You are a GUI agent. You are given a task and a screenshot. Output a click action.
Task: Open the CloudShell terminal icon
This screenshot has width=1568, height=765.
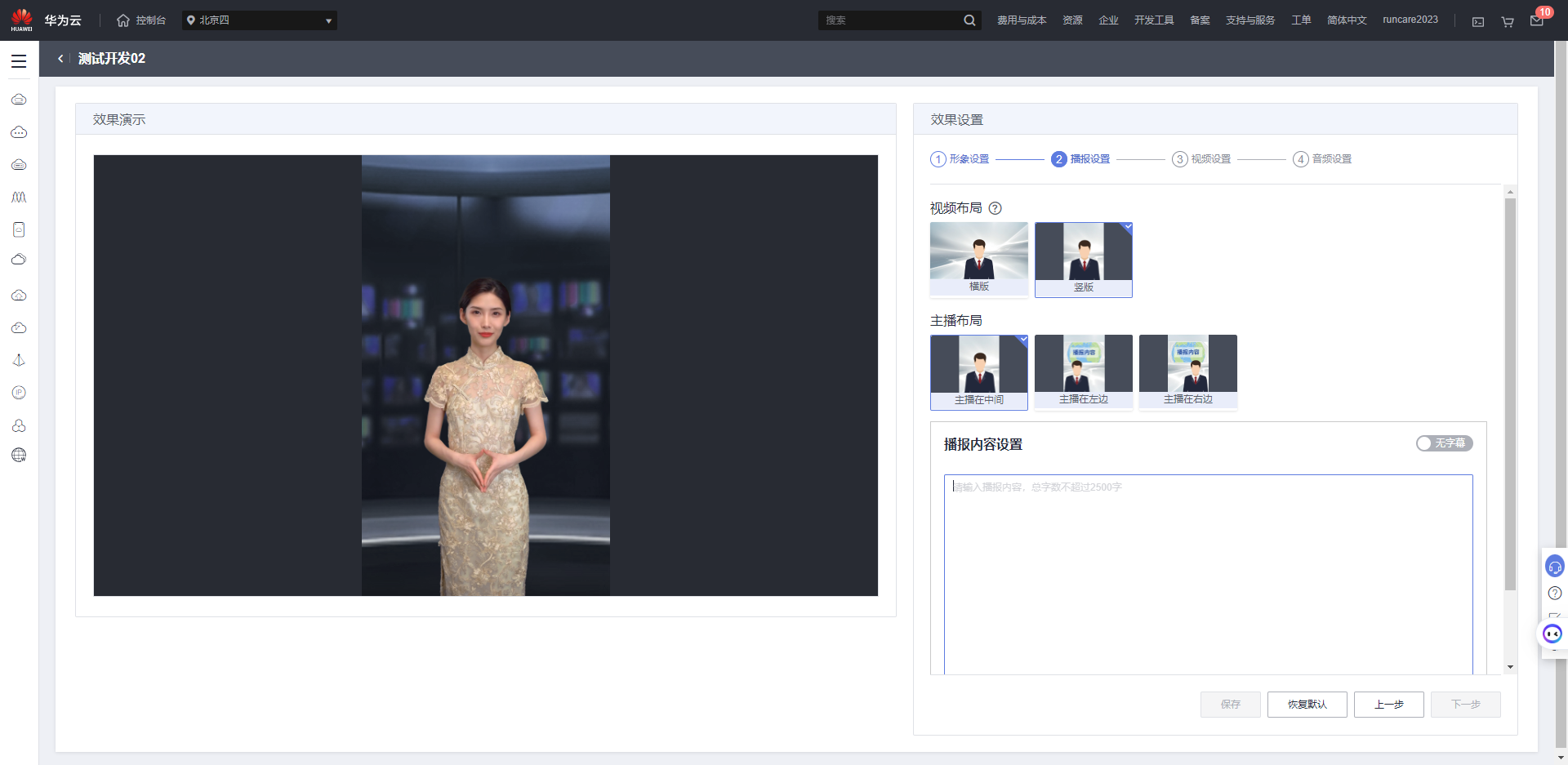[x=1478, y=22]
